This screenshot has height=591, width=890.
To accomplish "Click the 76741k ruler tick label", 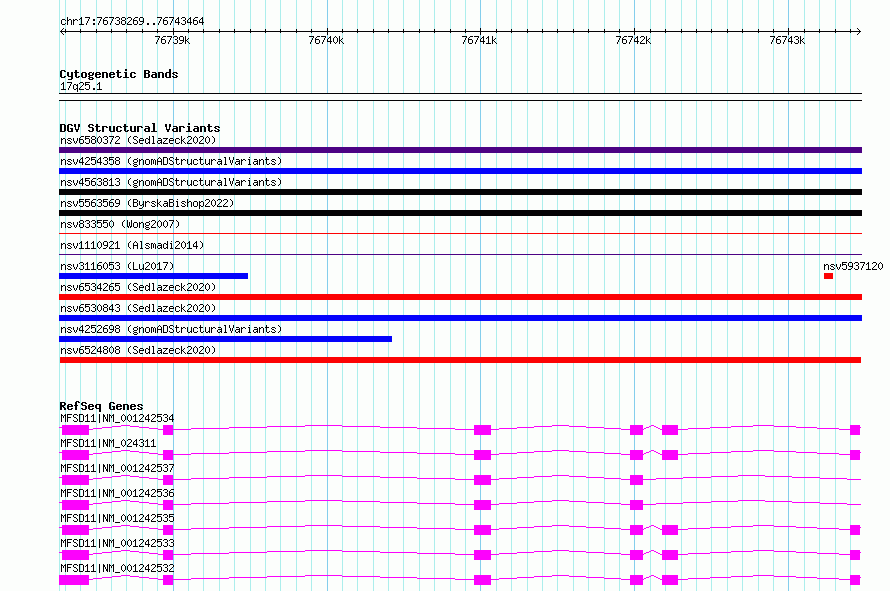I will (x=479, y=40).
